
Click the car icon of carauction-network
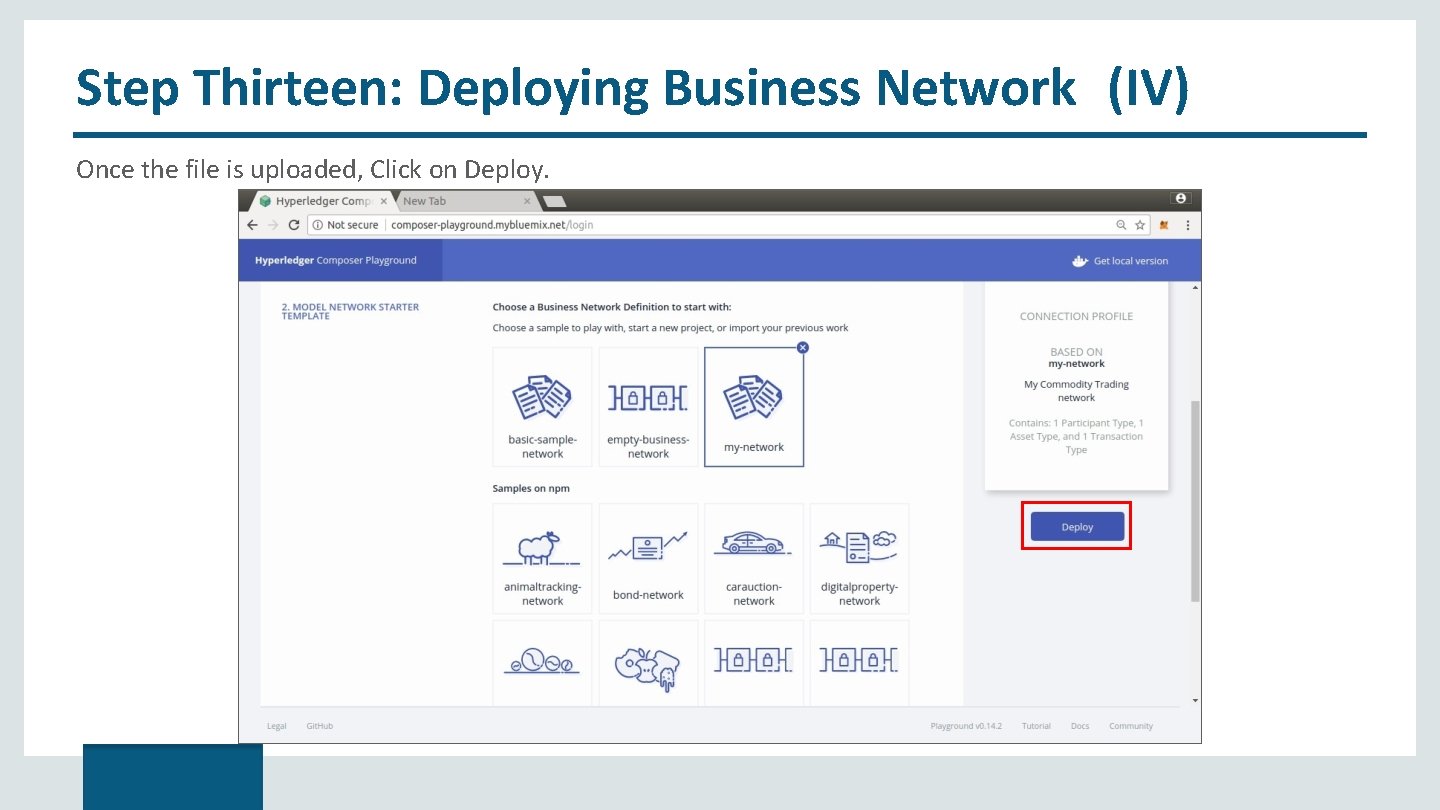(753, 543)
